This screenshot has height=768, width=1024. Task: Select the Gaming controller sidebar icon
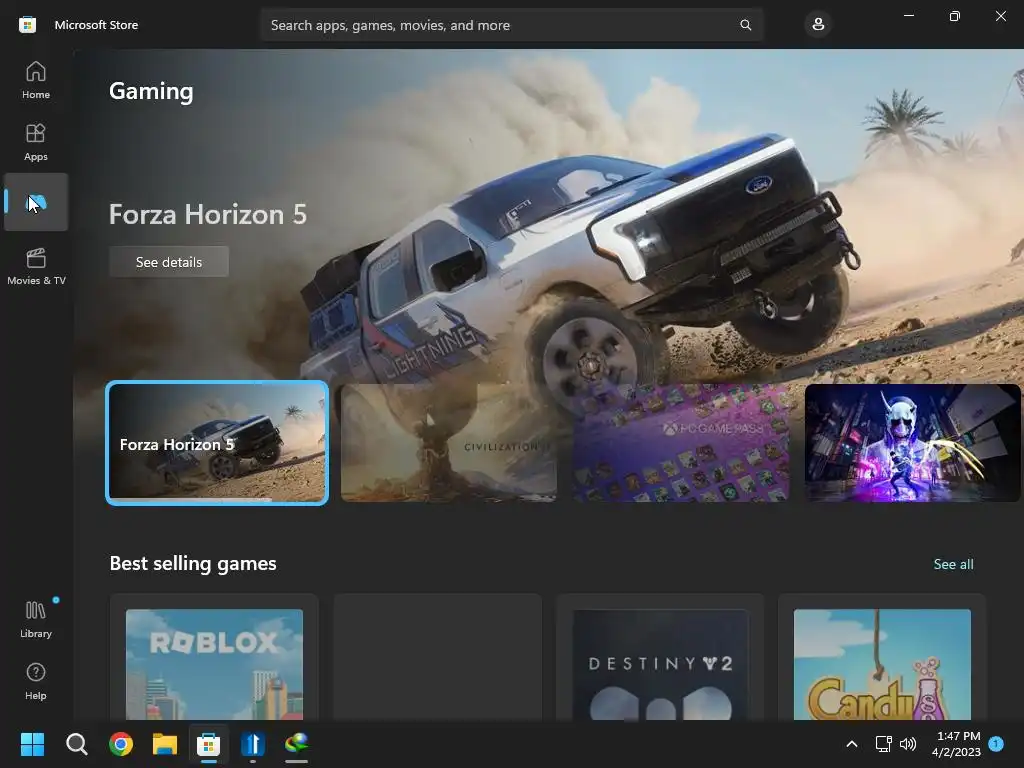[36, 202]
